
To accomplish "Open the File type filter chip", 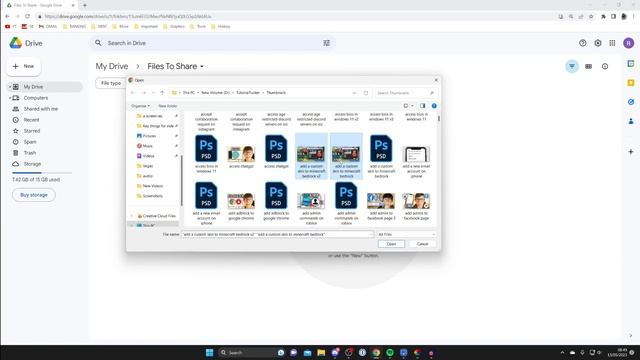I will coord(111,83).
